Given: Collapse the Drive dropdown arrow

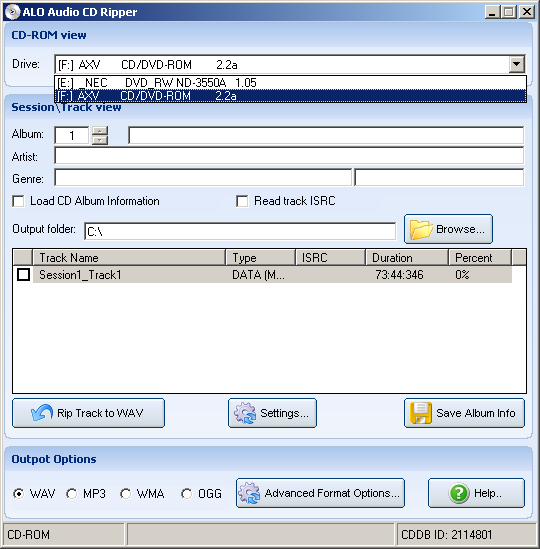Looking at the screenshot, I should click(516, 64).
